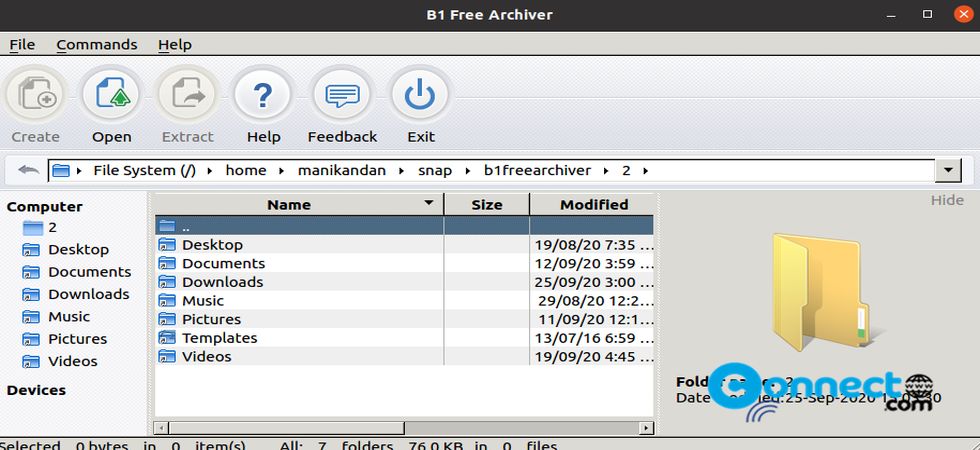980x450 pixels.
Task: Click the scrollbar left arrow
Action: pos(161,428)
